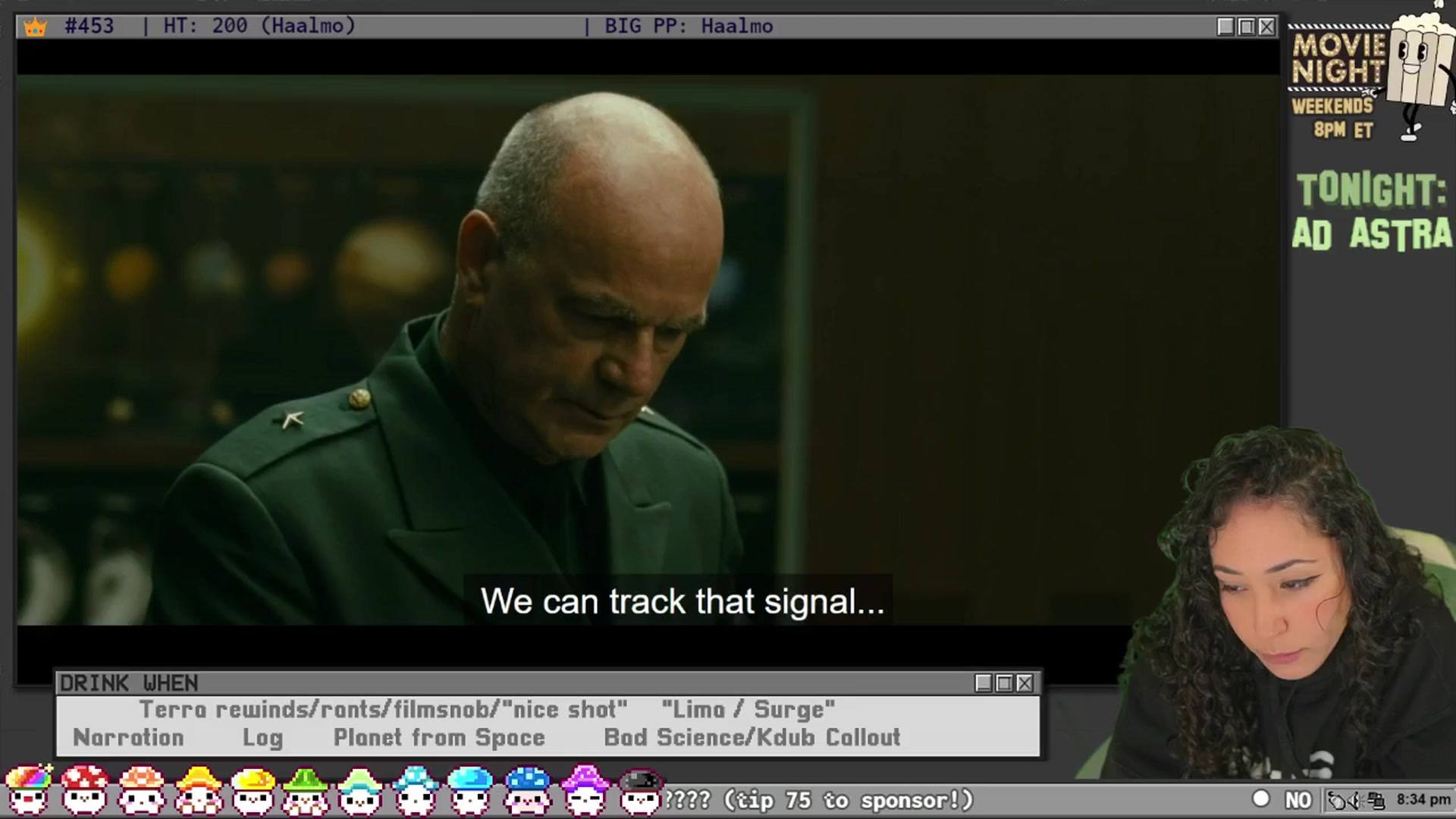This screenshot has height=819, width=1456.
Task: Click the mouse icon in system tray
Action: pos(1337,800)
